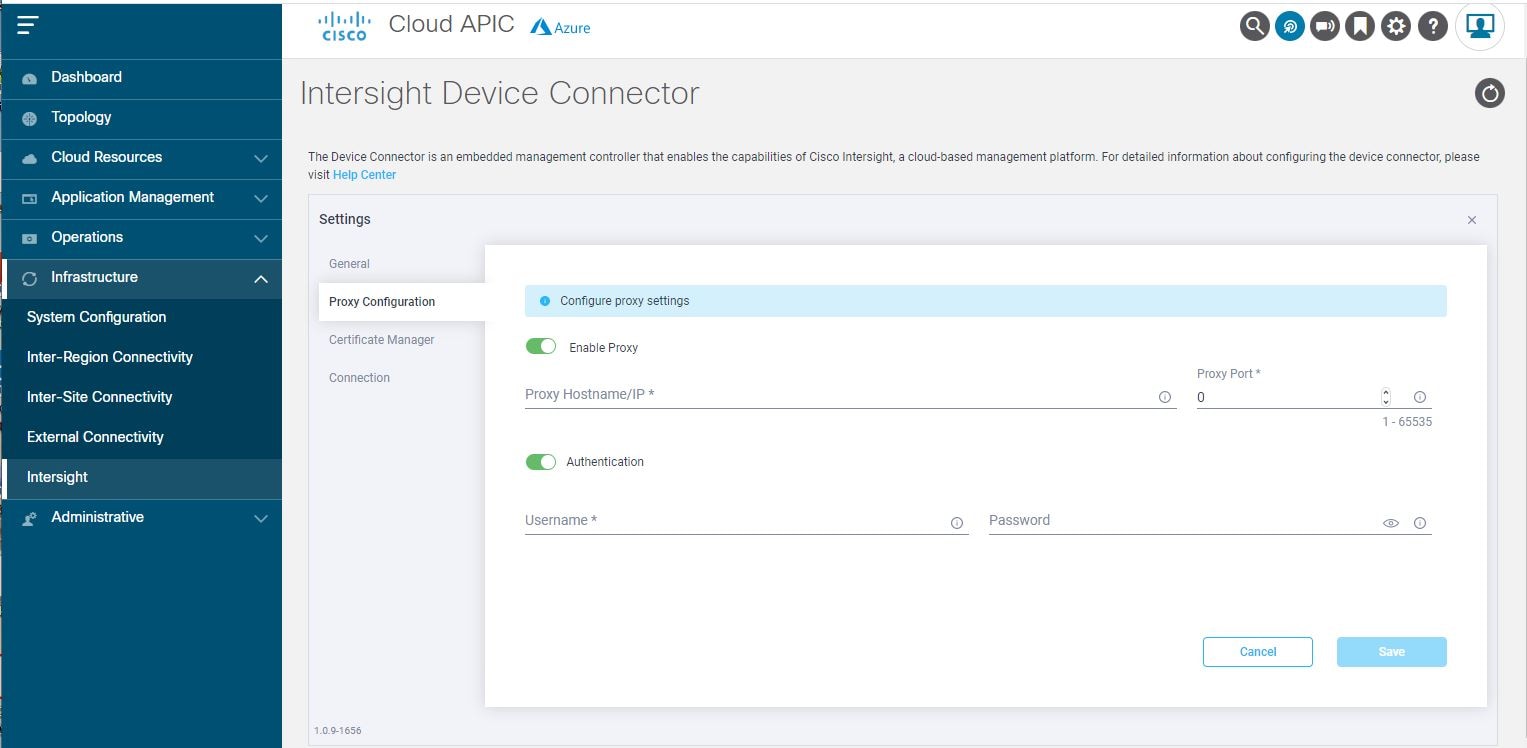Show password using the eye icon
1527x748 pixels.
coord(1391,523)
